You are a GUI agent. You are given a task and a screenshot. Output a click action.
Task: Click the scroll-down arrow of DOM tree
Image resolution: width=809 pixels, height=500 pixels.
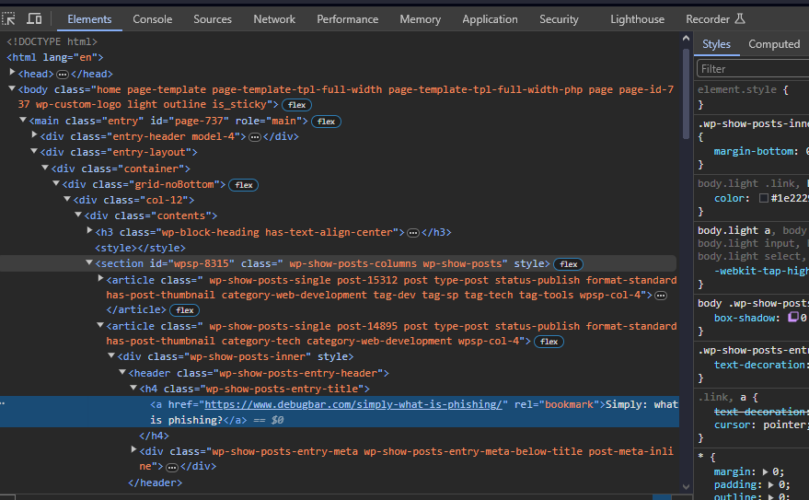(x=686, y=487)
